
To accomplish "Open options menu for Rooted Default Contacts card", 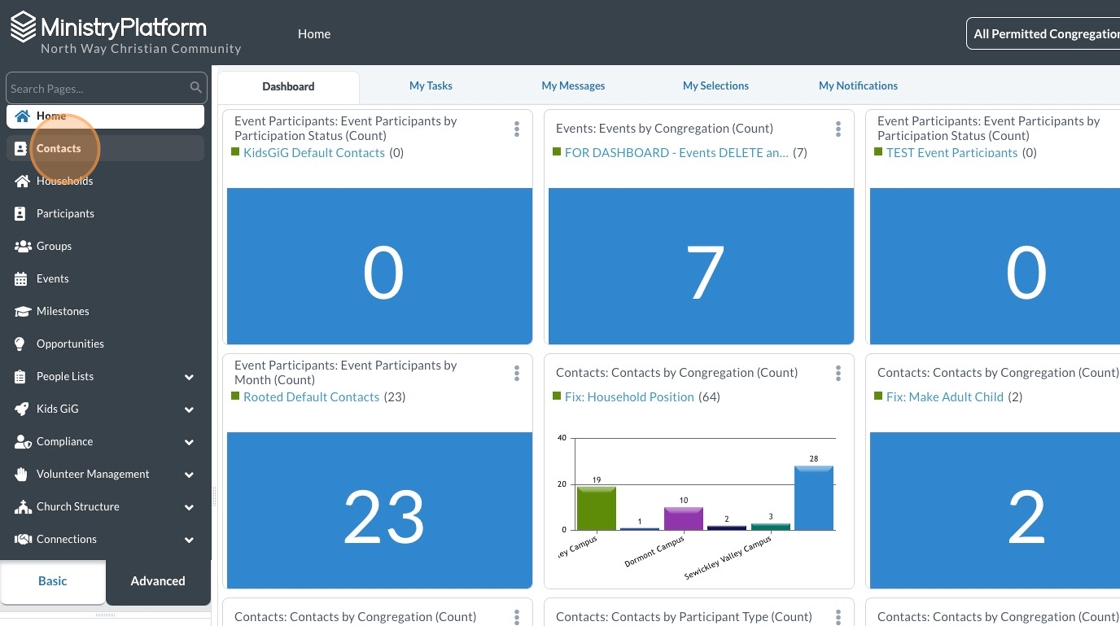I will [516, 373].
